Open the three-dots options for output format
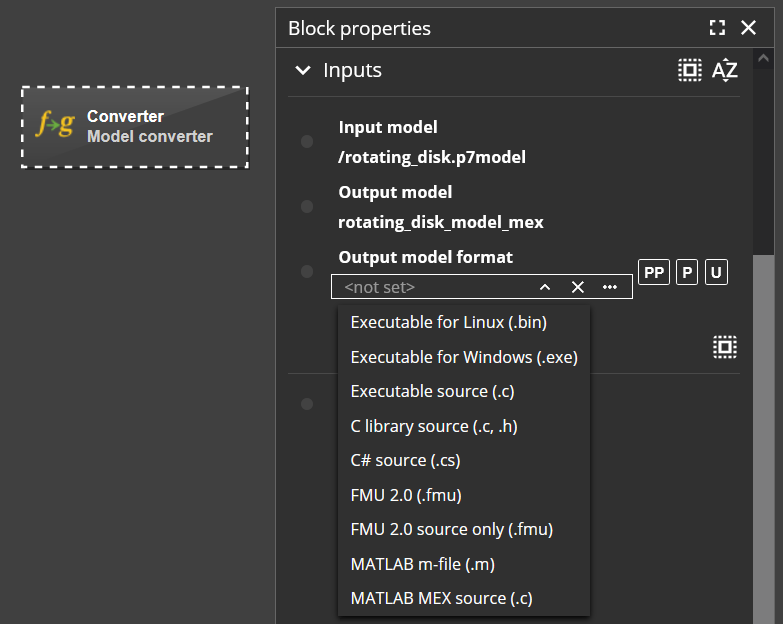The image size is (783, 624). coord(610,287)
